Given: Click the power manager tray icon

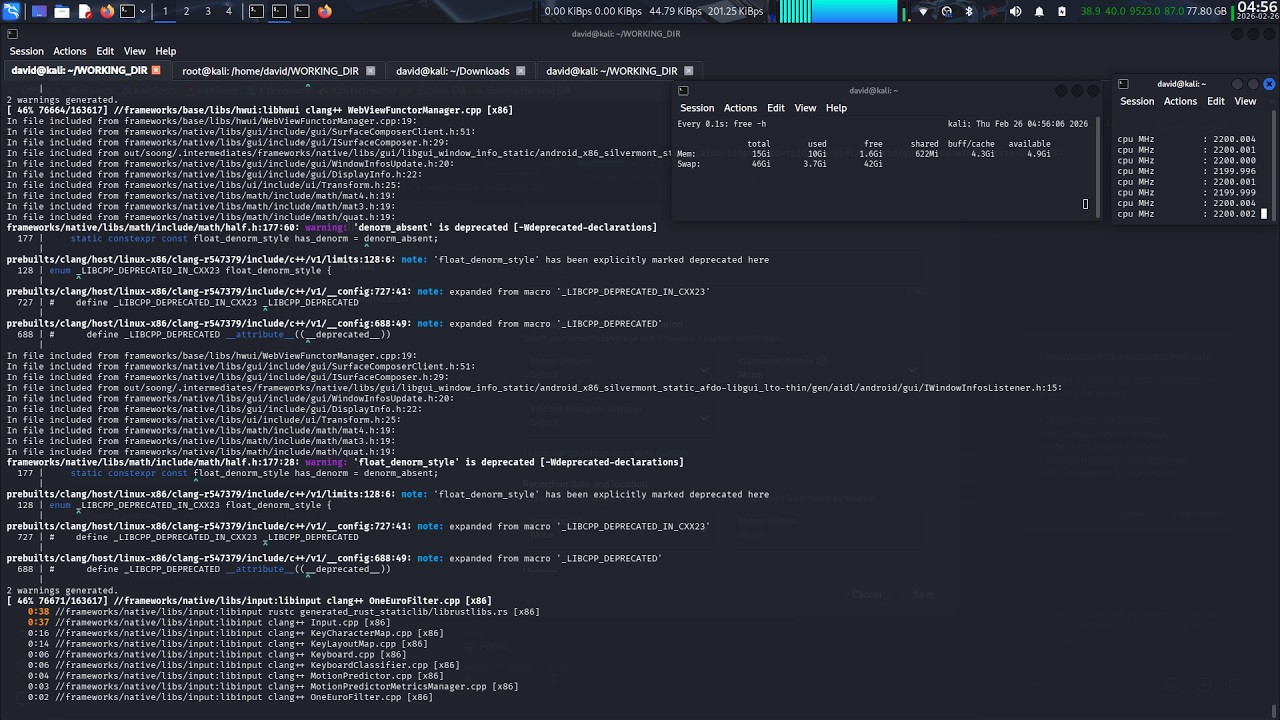Looking at the screenshot, I should coord(947,11).
